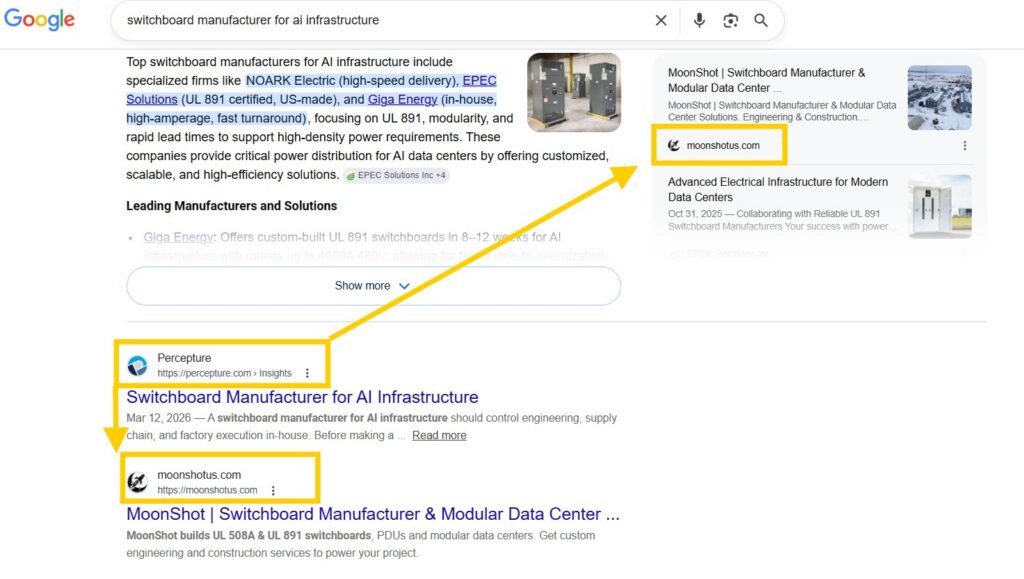Click into the search query field
The image size is (1024, 579).
click(x=385, y=20)
